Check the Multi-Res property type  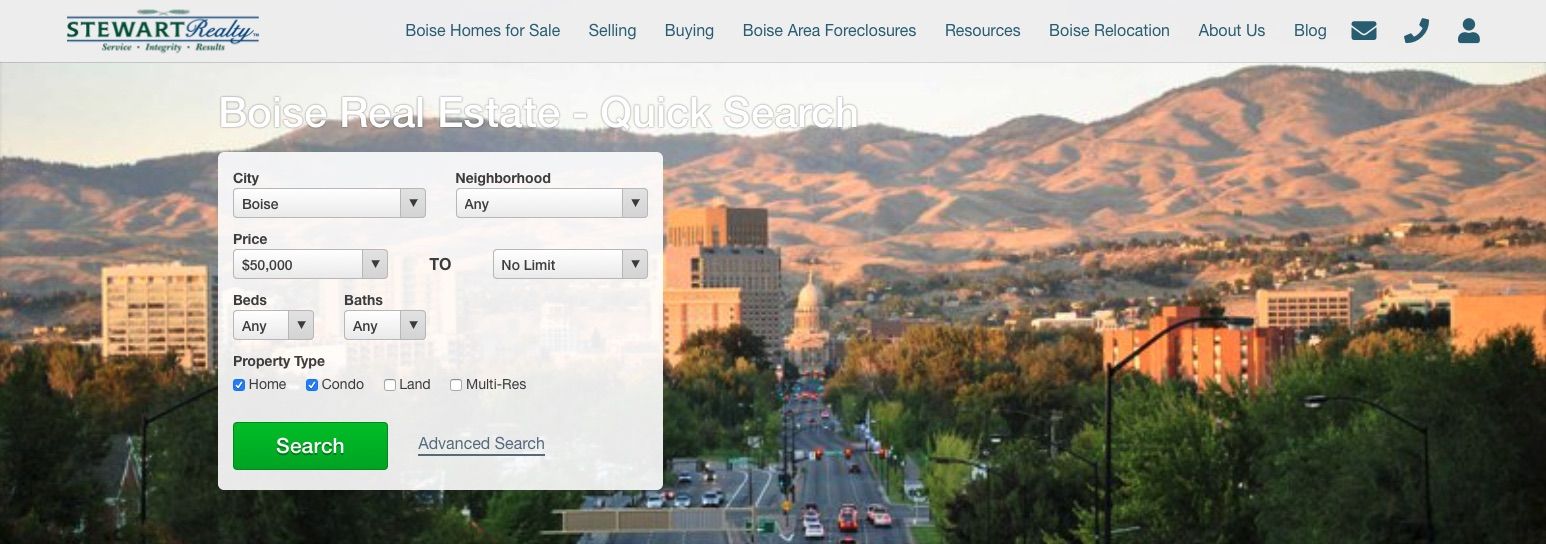(456, 385)
